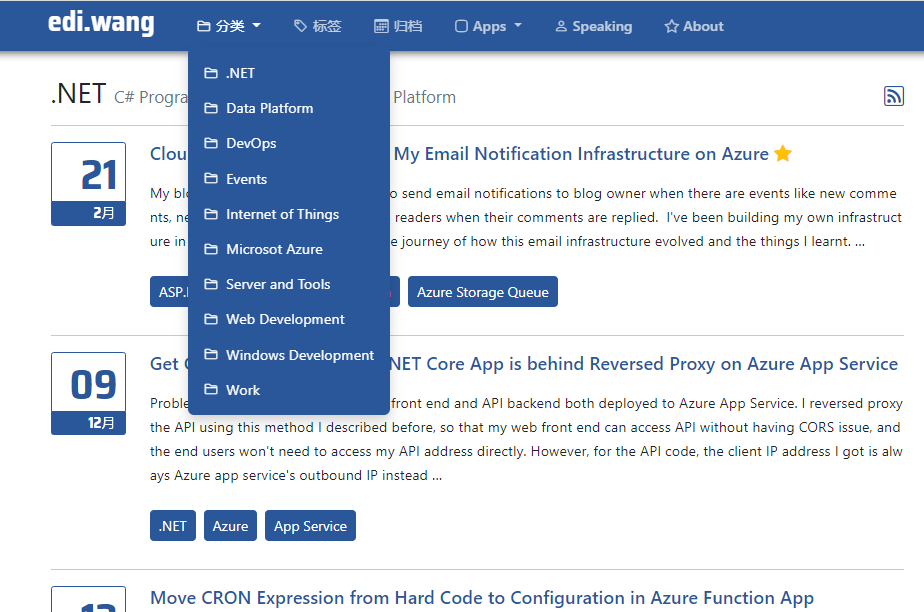Click folder icon next to Server and Tools
The image size is (924, 612).
coord(210,284)
